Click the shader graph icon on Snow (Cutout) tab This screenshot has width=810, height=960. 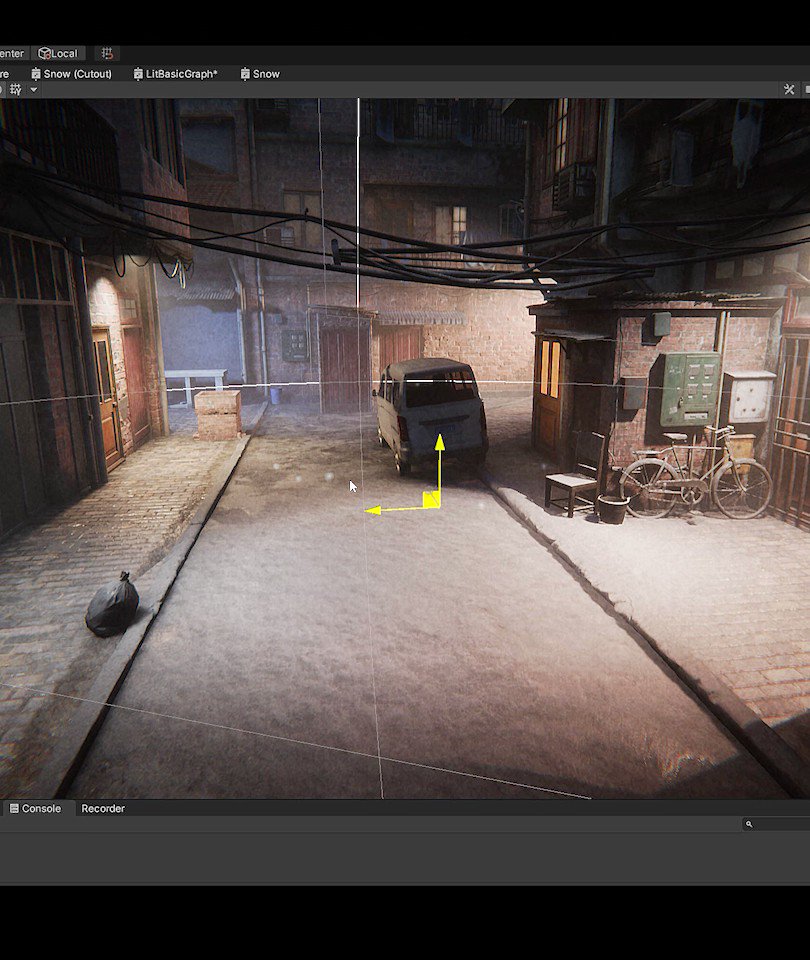tap(36, 74)
